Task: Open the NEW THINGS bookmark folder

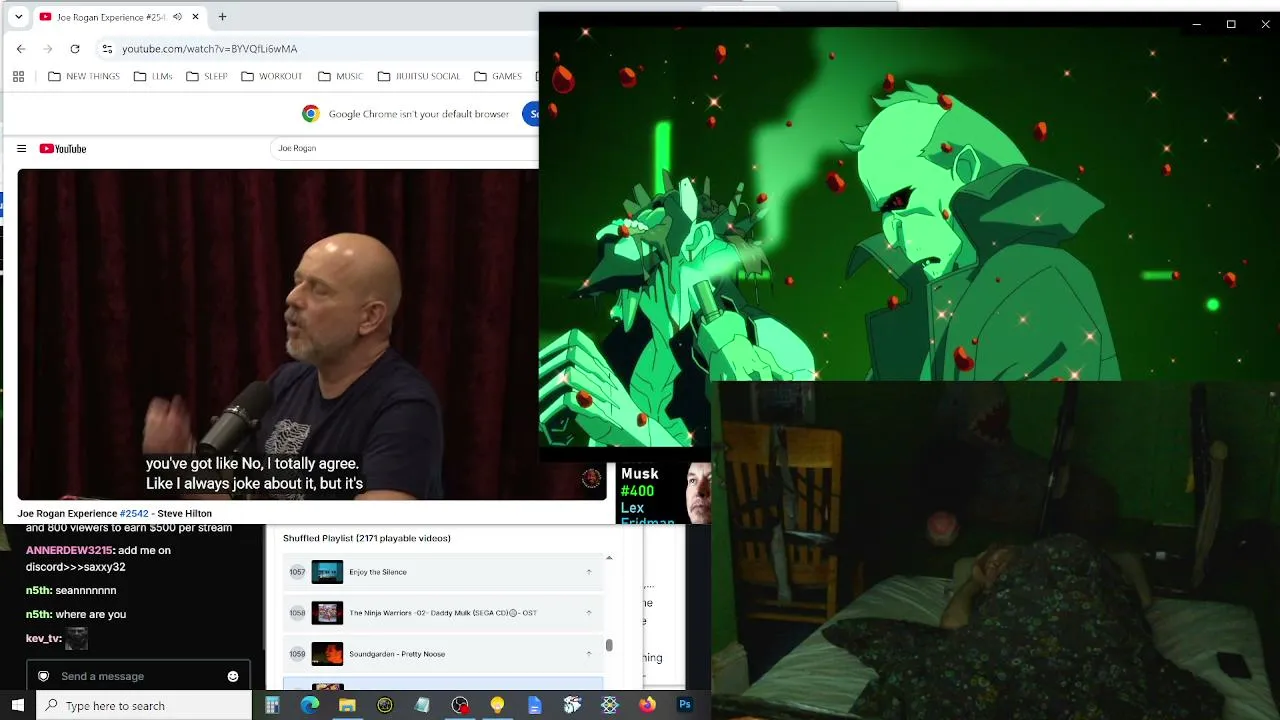Action: pos(84,76)
